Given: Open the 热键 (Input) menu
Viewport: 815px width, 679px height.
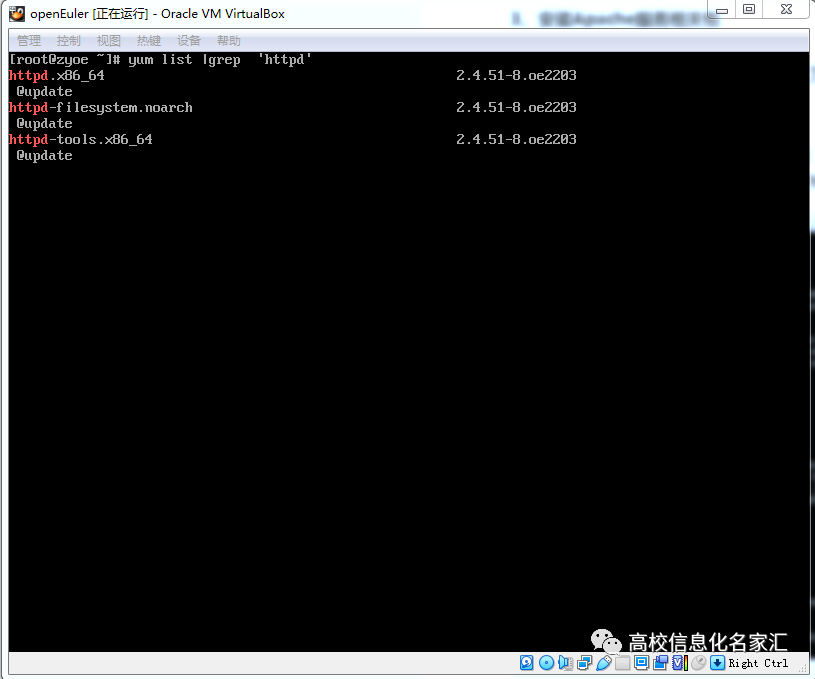Looking at the screenshot, I should [x=148, y=40].
